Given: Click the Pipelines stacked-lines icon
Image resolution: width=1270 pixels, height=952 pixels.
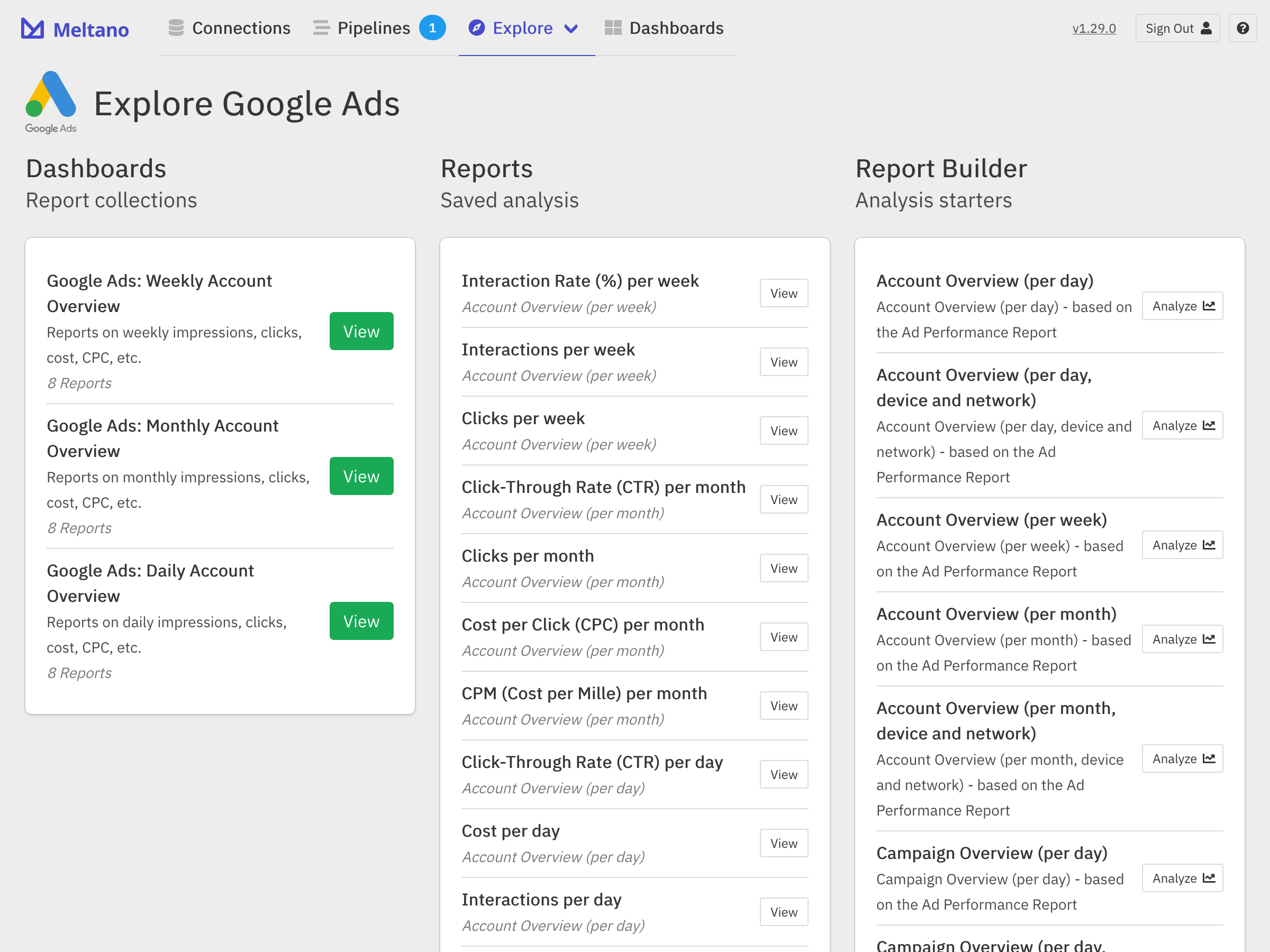Looking at the screenshot, I should click(321, 28).
